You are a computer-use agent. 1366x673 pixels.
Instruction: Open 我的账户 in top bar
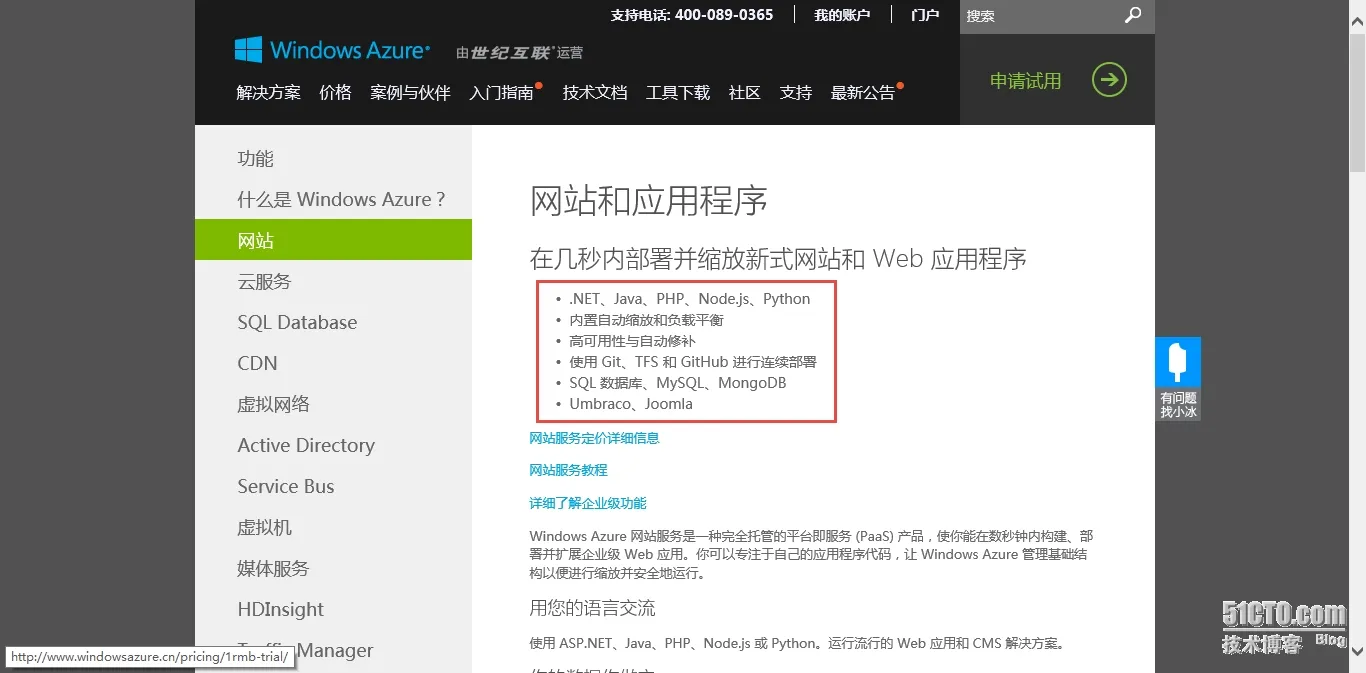click(842, 15)
